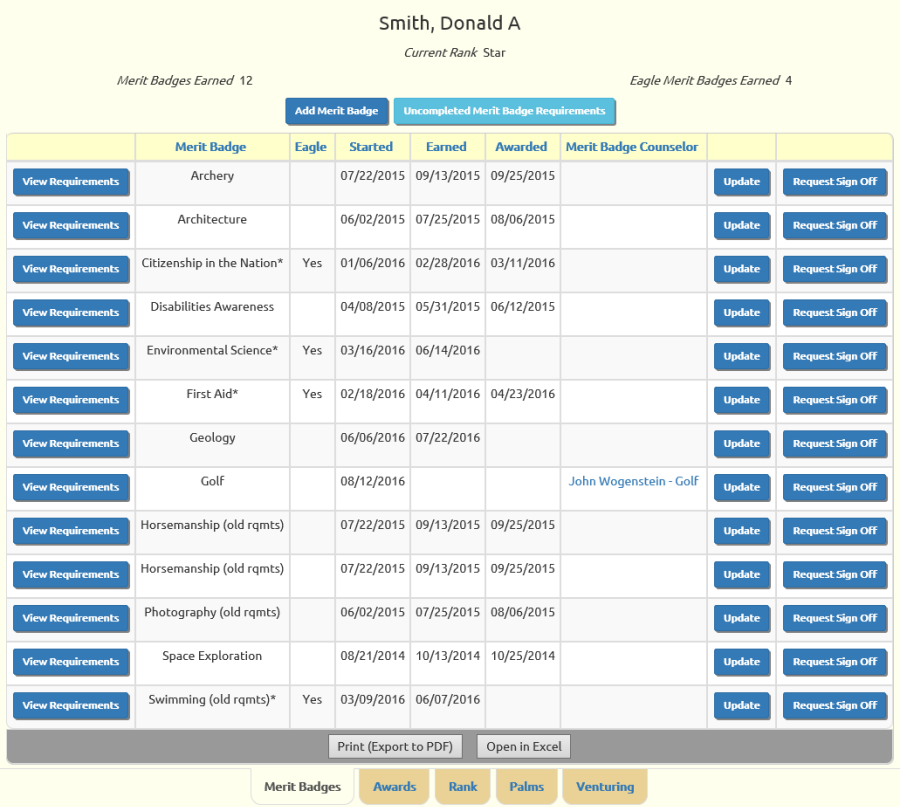
Task: Request Sign Off for First Aid
Action: click(835, 400)
